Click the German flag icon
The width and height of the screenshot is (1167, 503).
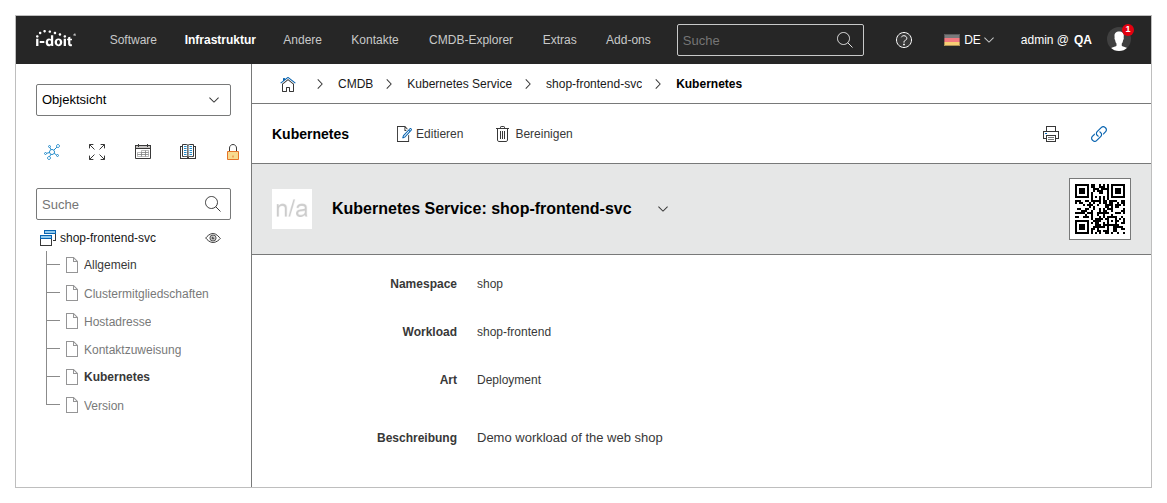(x=951, y=40)
